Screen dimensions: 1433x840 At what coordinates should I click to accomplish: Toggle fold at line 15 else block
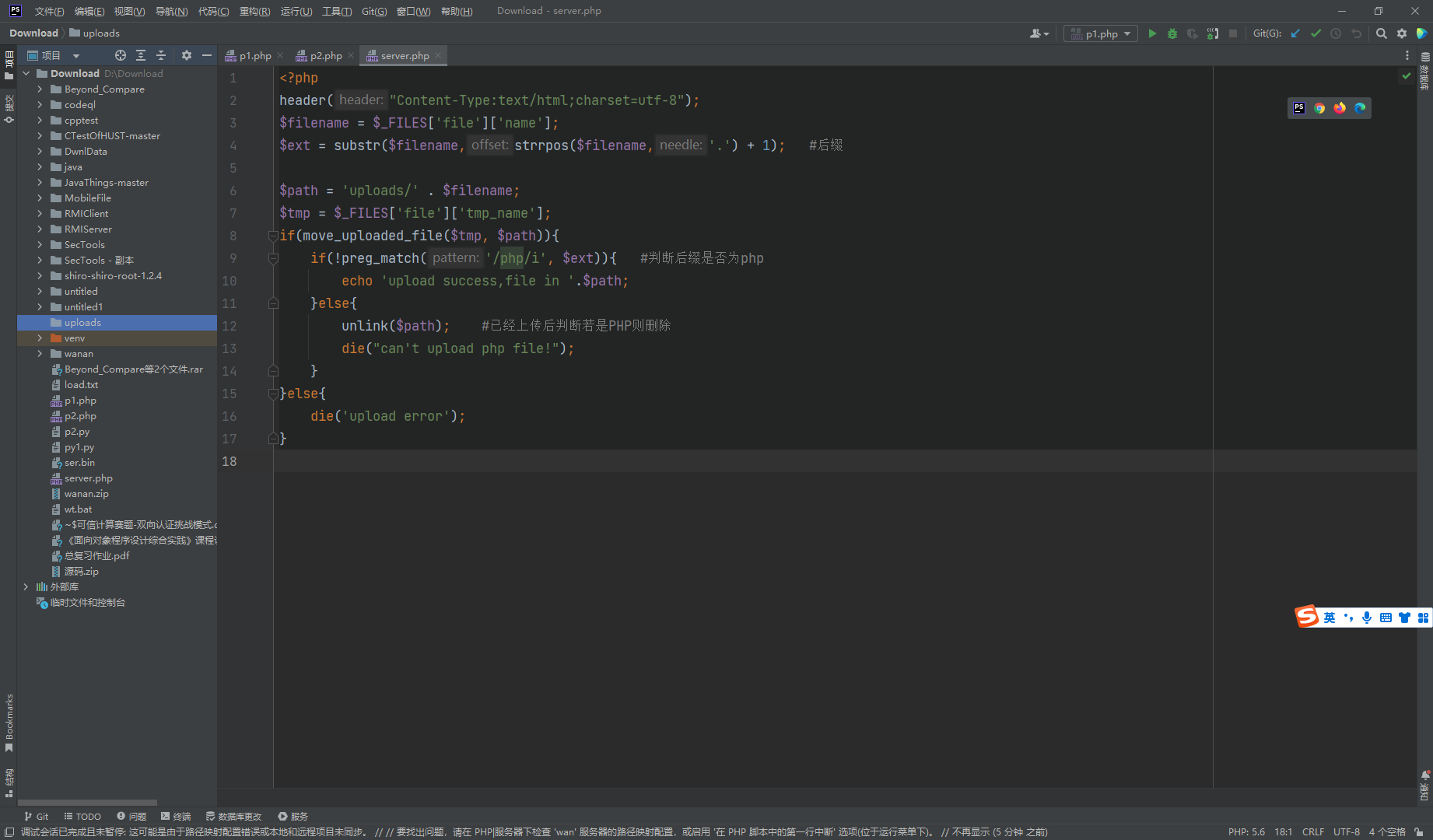(273, 394)
